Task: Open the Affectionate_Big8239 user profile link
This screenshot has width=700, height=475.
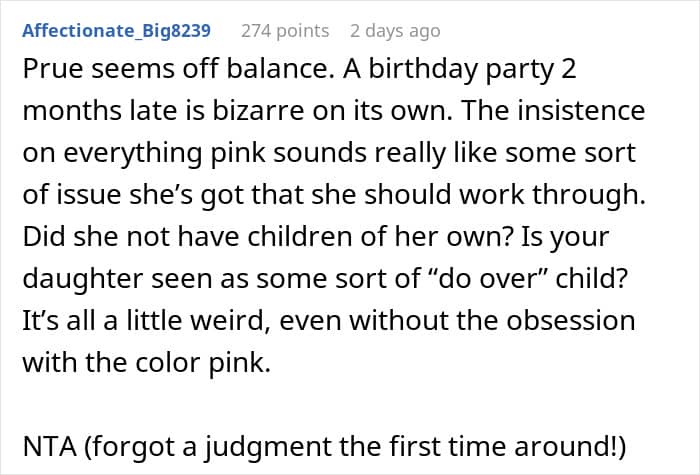Action: pyautogui.click(x=116, y=31)
